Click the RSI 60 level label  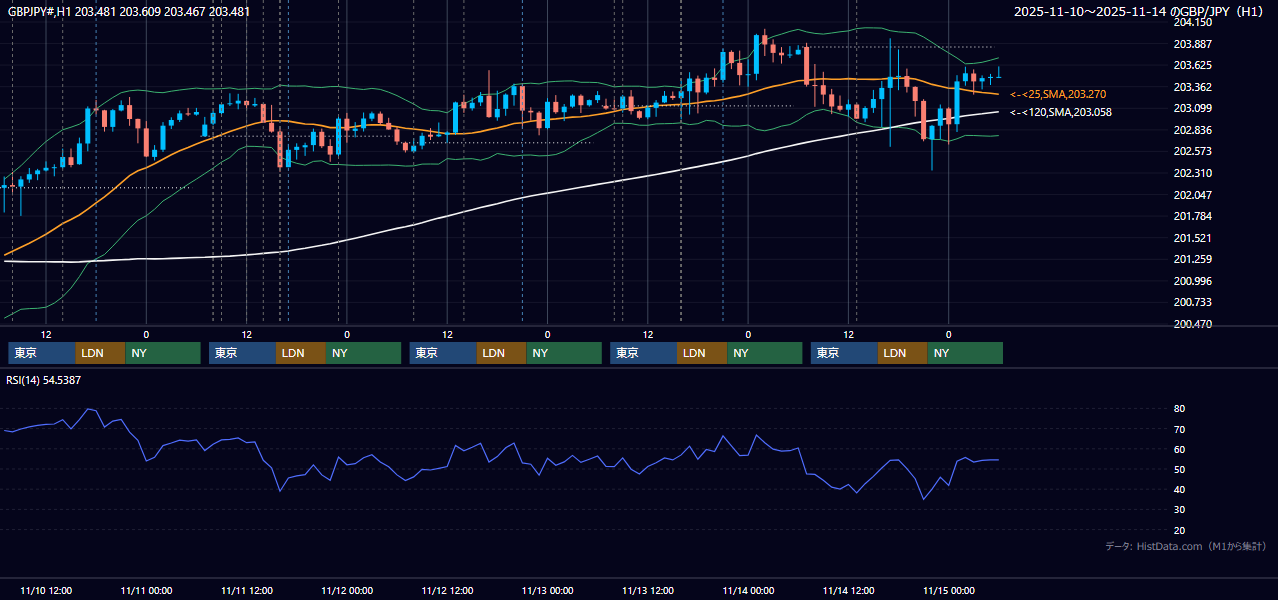(1179, 449)
